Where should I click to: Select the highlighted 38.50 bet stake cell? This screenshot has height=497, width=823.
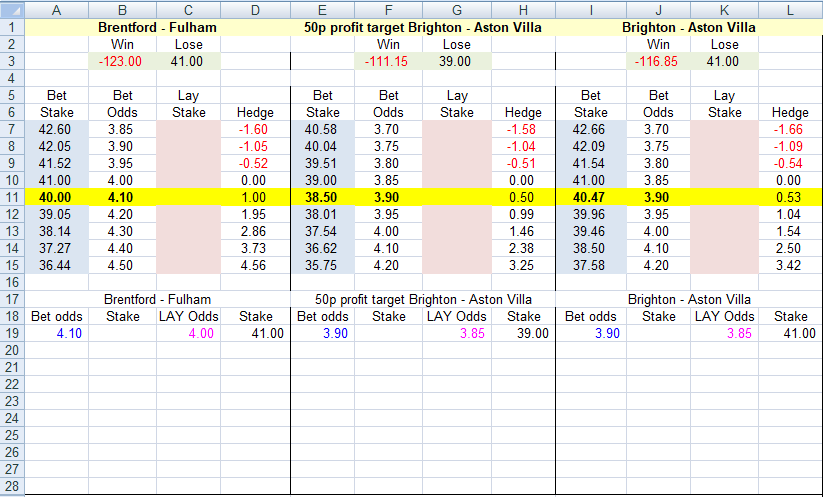322,198
